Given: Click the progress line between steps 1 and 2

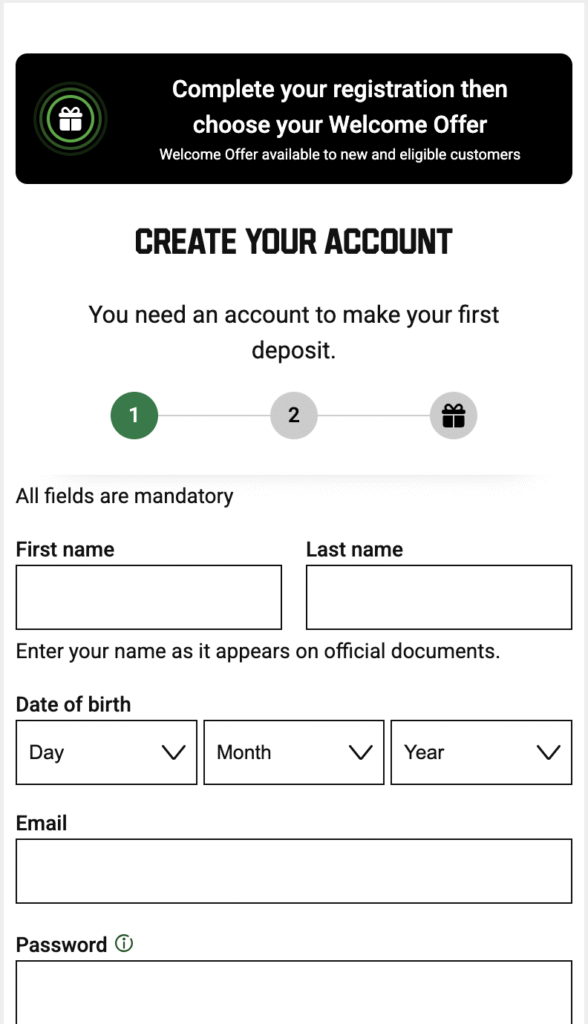Looking at the screenshot, I should [x=213, y=414].
